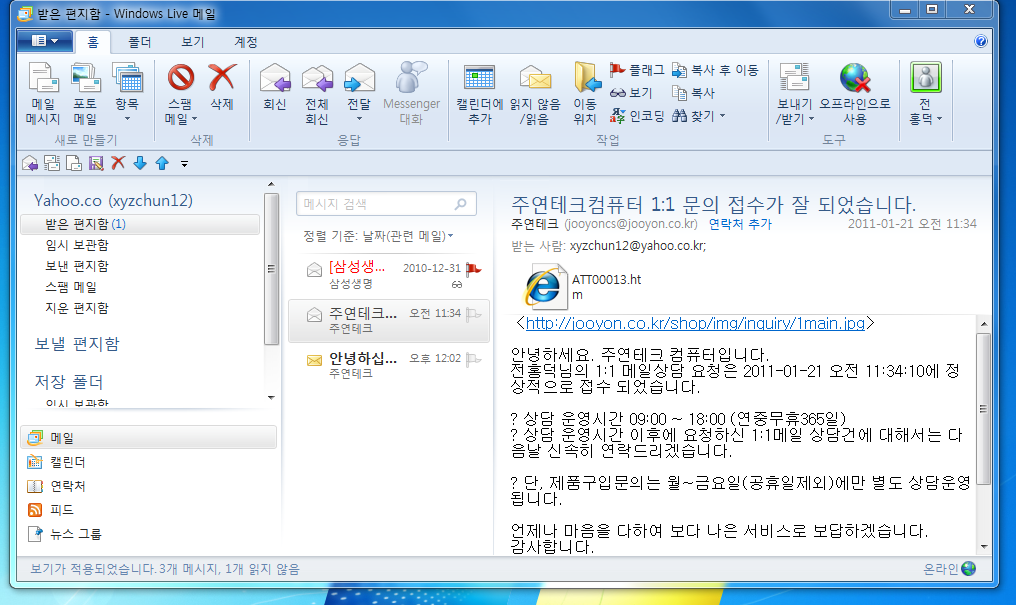Toggle 읽지 않음/읽음 status
The image size is (1016, 605).
click(535, 94)
